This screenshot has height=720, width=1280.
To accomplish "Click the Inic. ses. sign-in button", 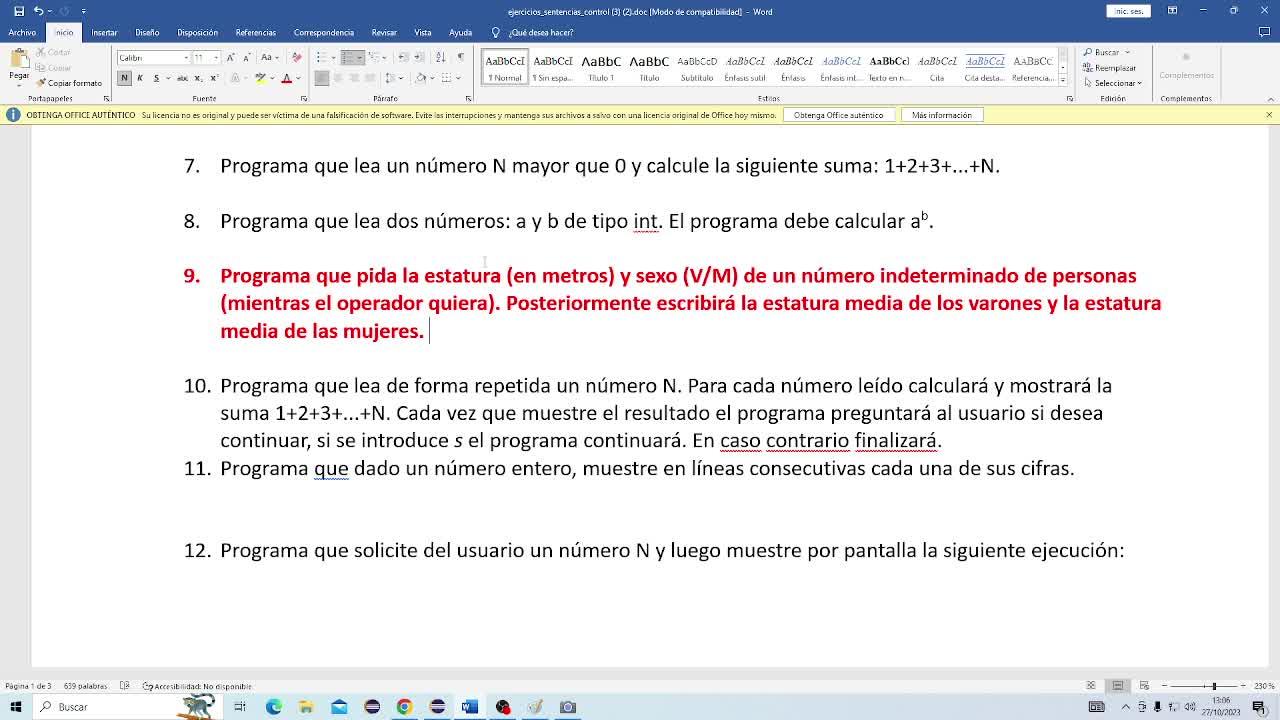I will click(1128, 11).
